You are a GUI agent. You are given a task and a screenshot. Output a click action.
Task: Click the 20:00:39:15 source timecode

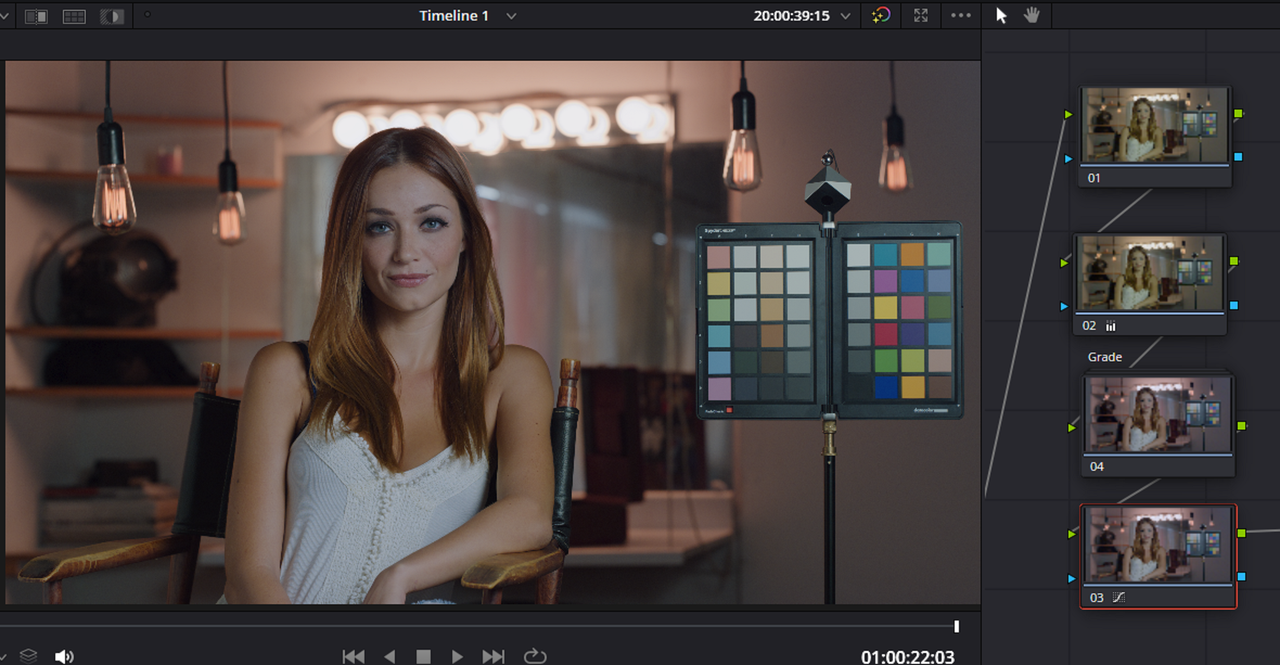point(792,16)
